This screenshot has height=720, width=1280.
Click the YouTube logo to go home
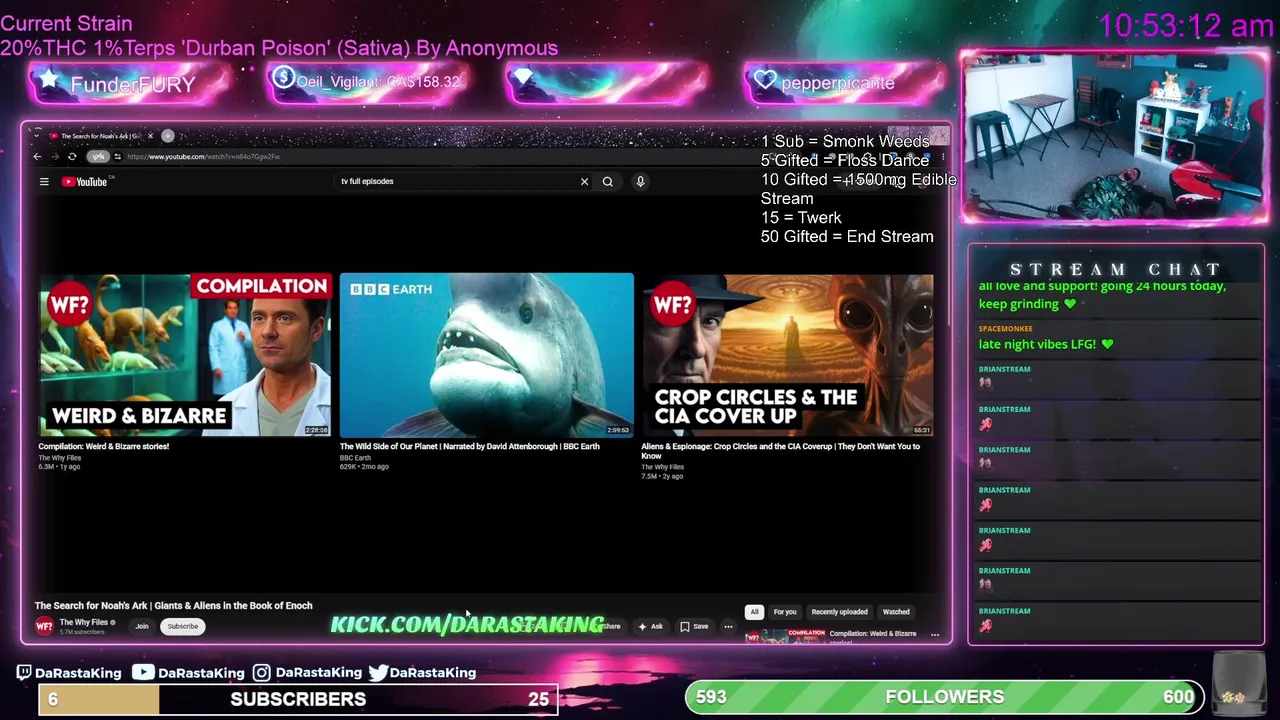tap(85, 181)
